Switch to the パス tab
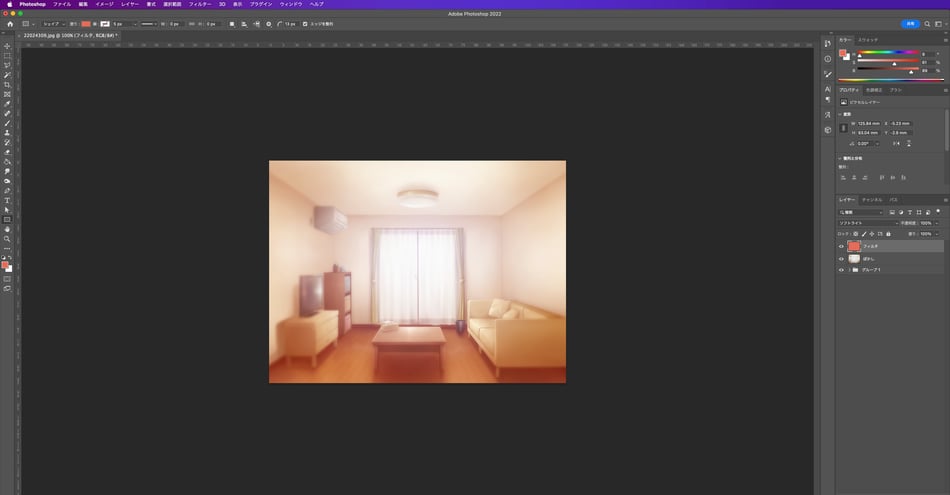This screenshot has height=495, width=950. [x=893, y=200]
